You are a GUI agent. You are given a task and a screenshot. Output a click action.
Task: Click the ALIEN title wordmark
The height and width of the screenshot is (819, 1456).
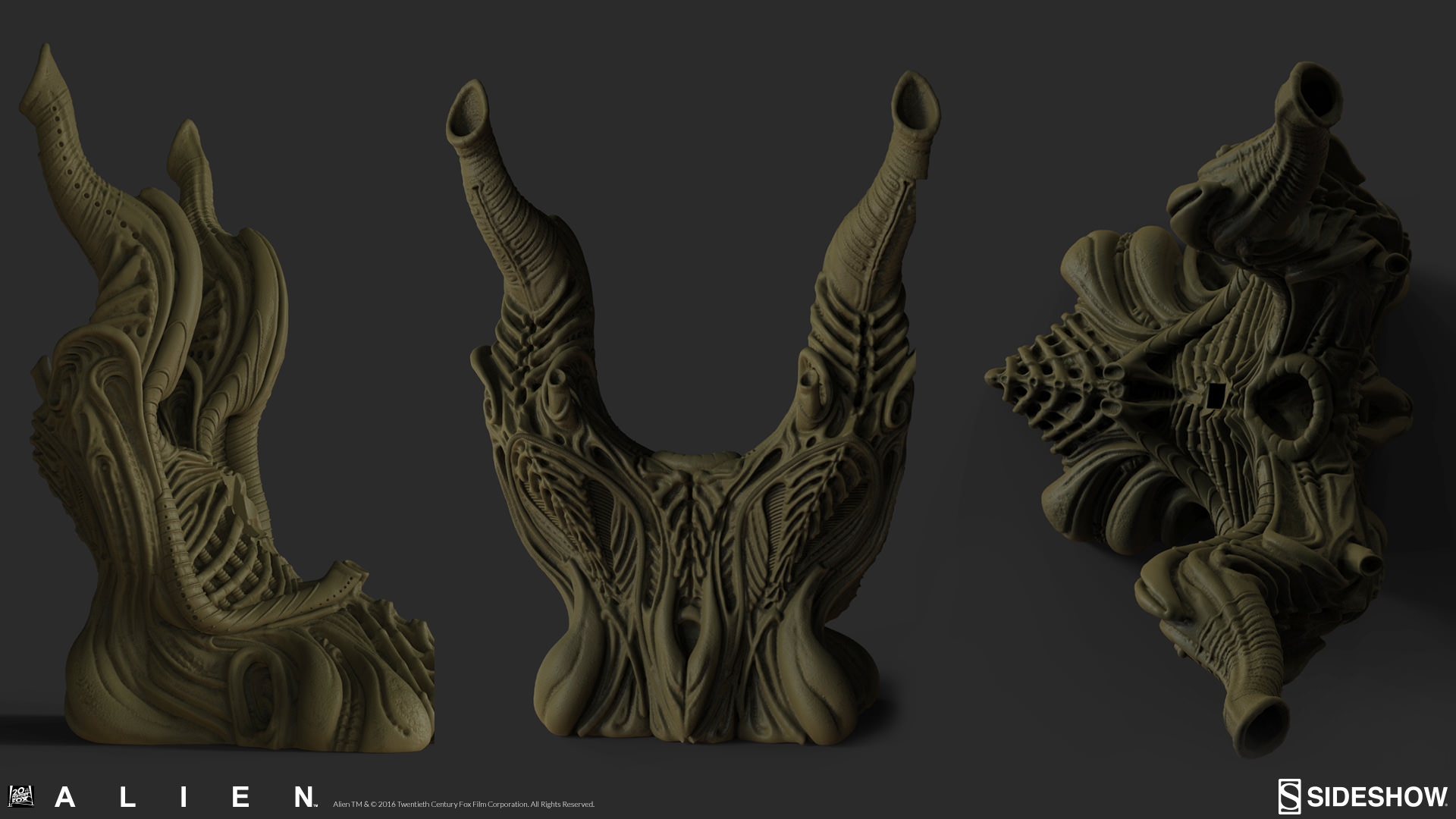point(186,797)
